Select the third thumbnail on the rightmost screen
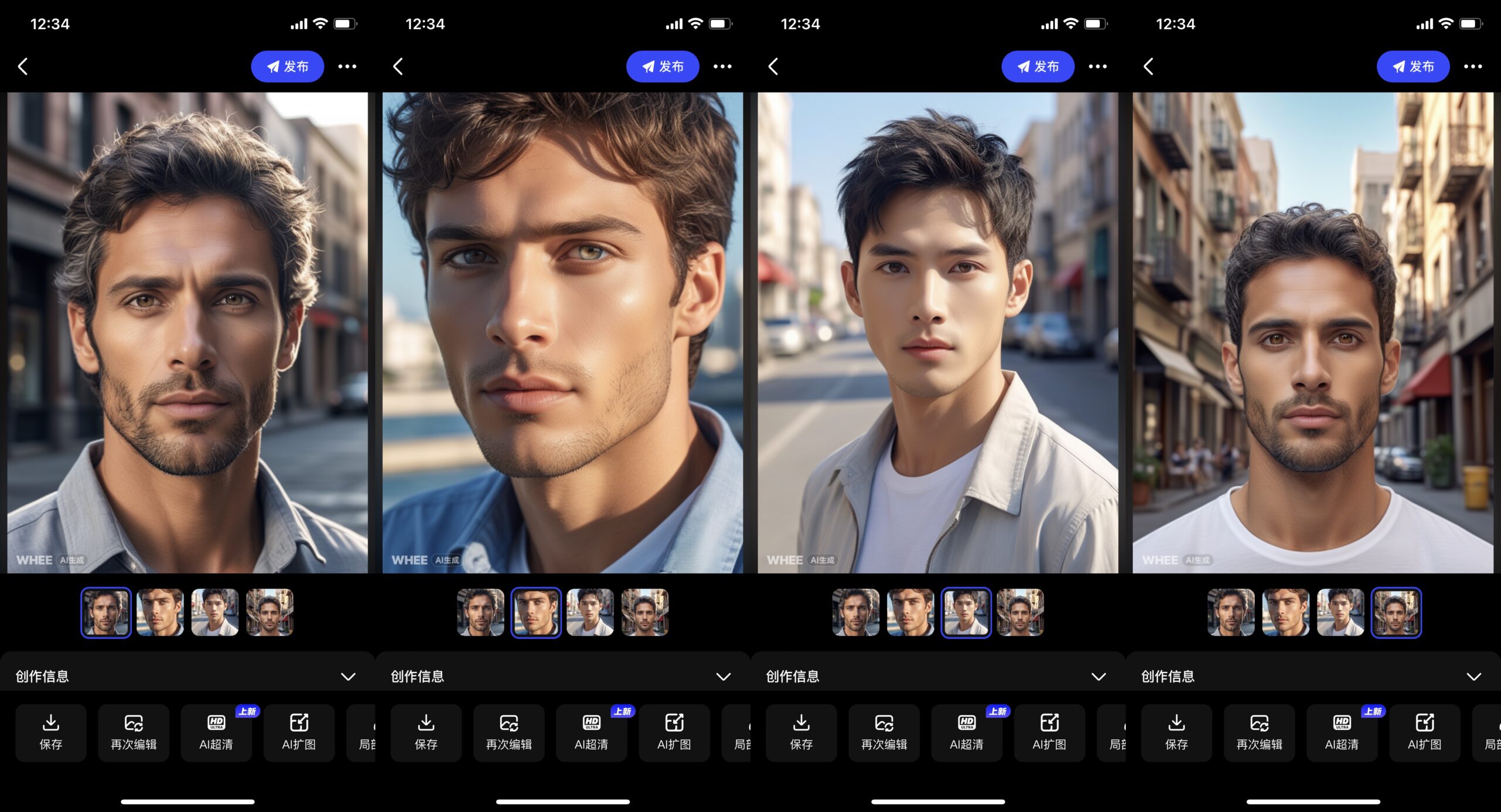Viewport: 1501px width, 812px height. [x=1340, y=612]
